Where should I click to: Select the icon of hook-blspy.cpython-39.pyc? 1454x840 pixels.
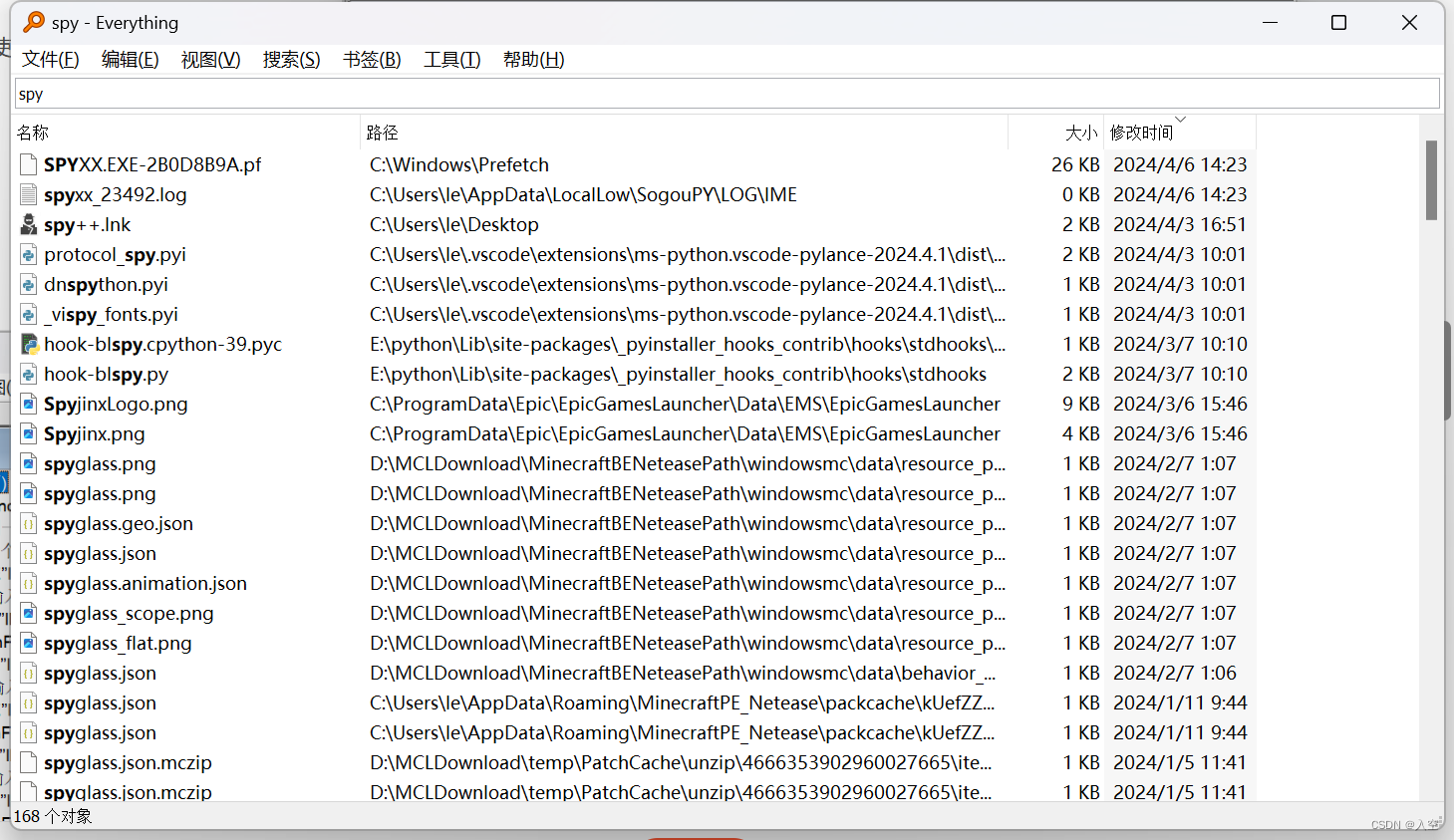(x=29, y=344)
